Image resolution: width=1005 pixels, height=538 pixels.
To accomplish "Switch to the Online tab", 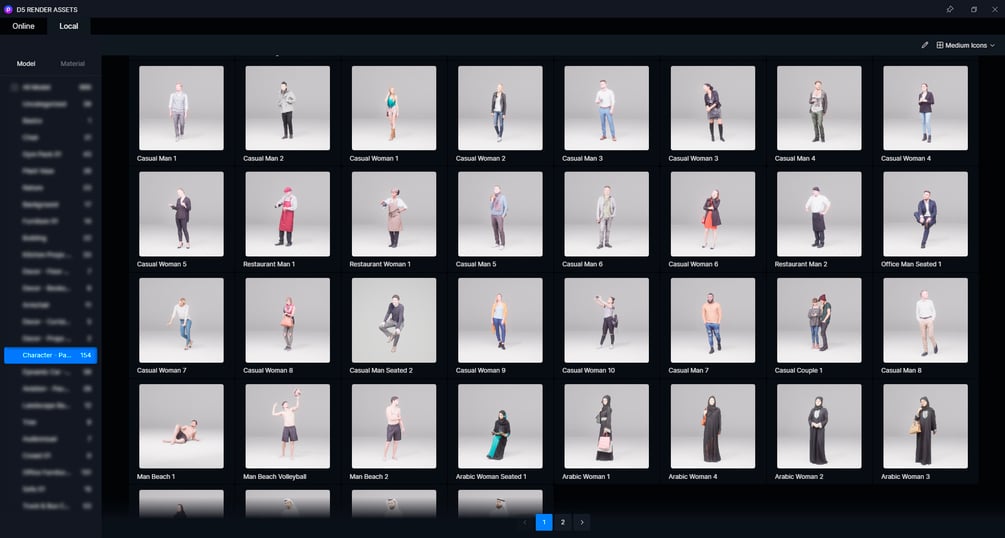I will tap(23, 26).
